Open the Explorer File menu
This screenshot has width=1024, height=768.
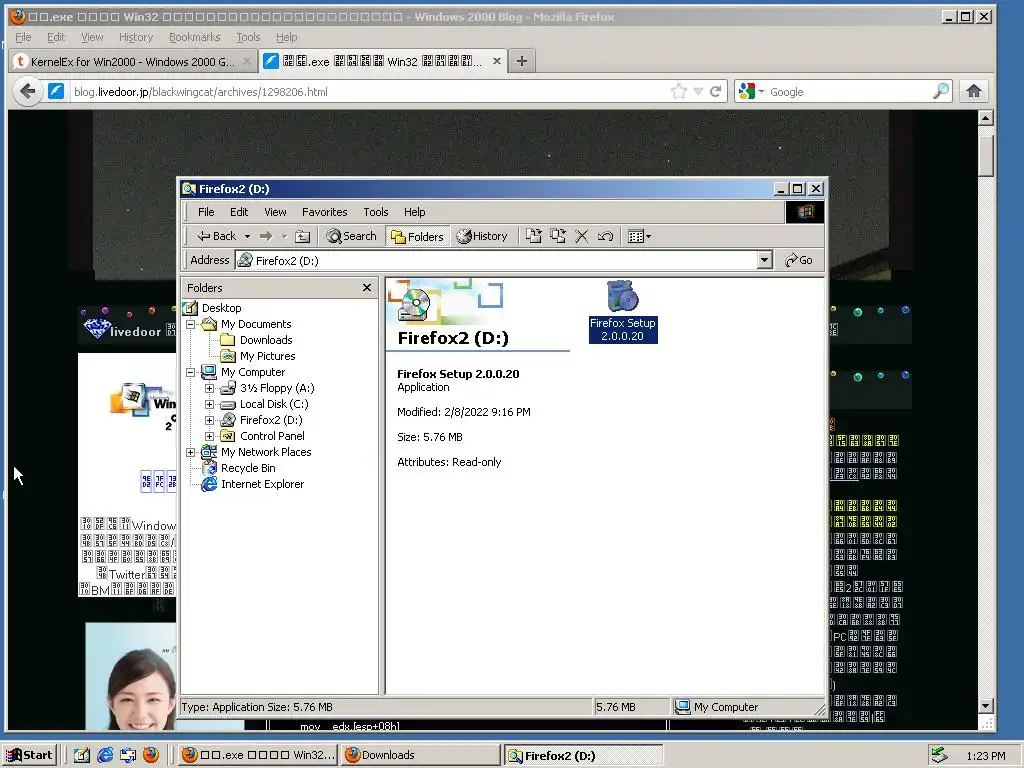tap(206, 212)
